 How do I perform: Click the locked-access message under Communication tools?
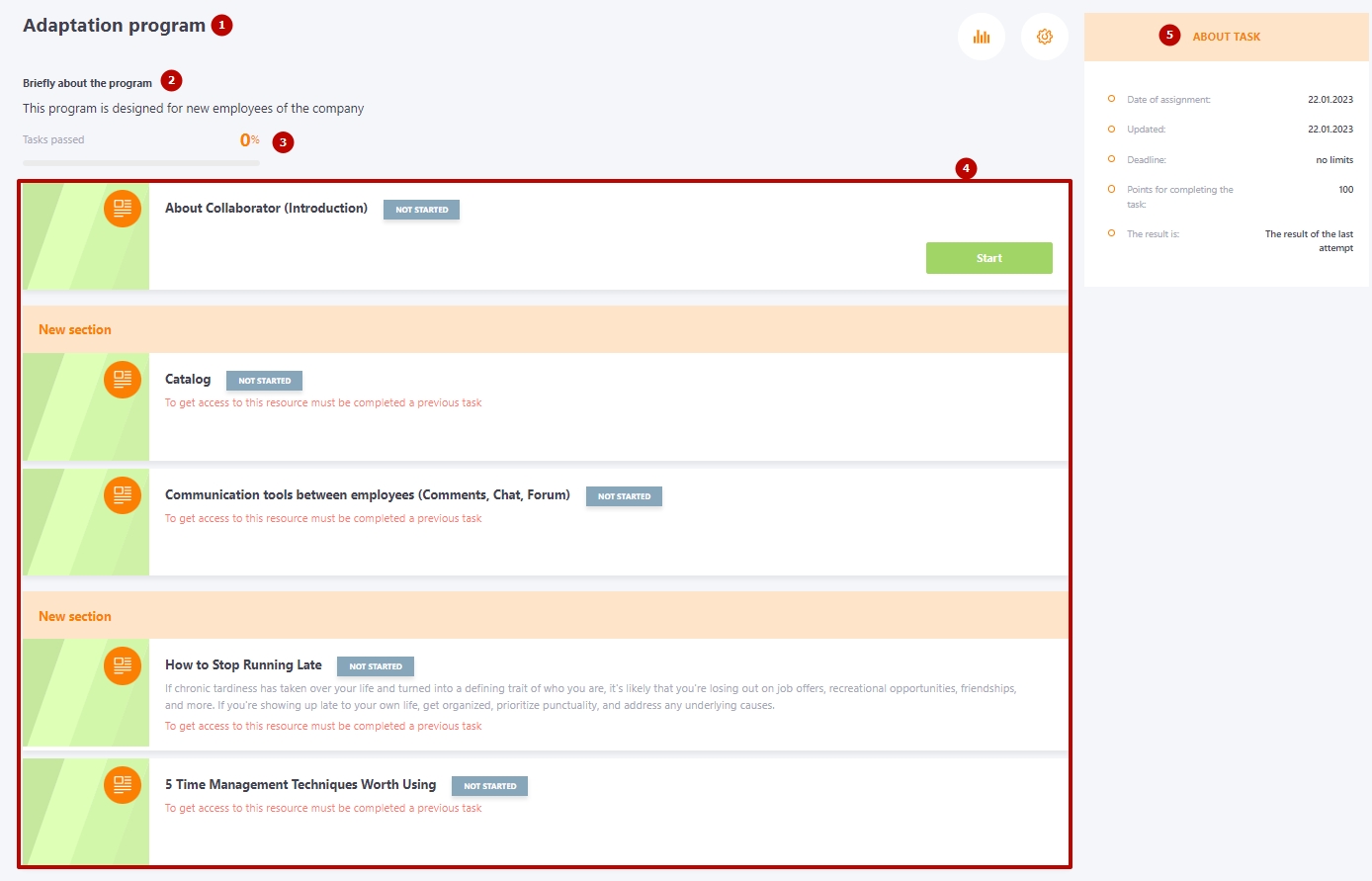323,519
